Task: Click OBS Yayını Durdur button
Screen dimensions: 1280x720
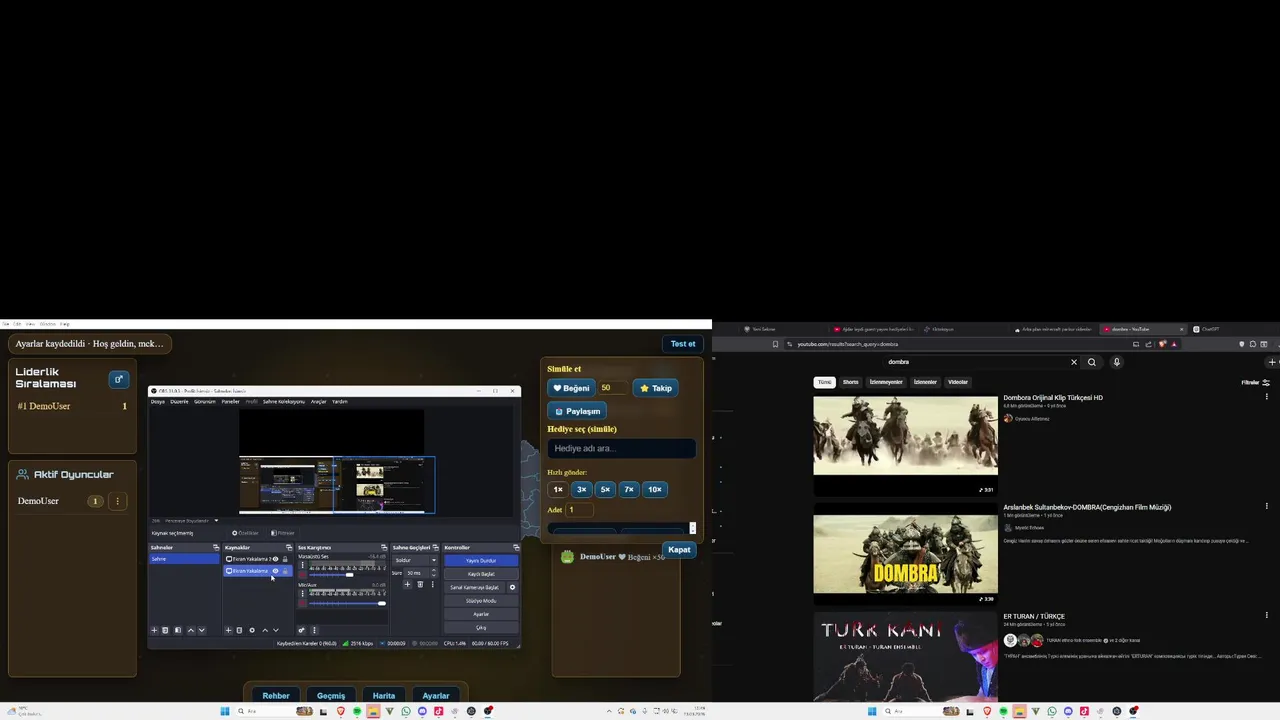Action: coord(481,560)
